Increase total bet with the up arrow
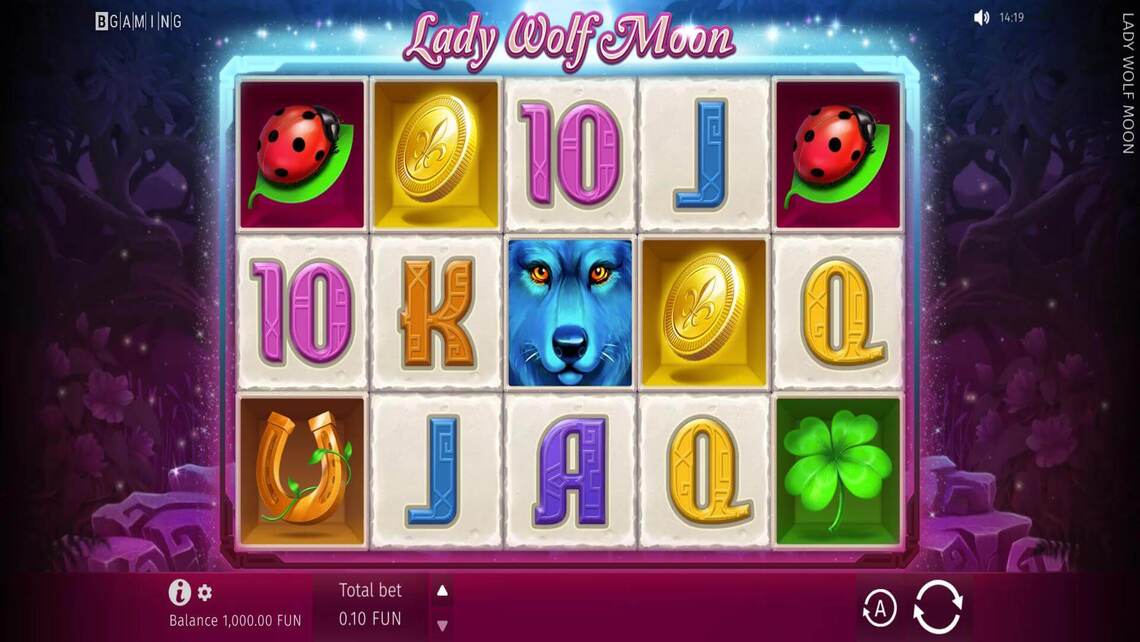Image resolution: width=1140 pixels, height=642 pixels. click(x=442, y=591)
